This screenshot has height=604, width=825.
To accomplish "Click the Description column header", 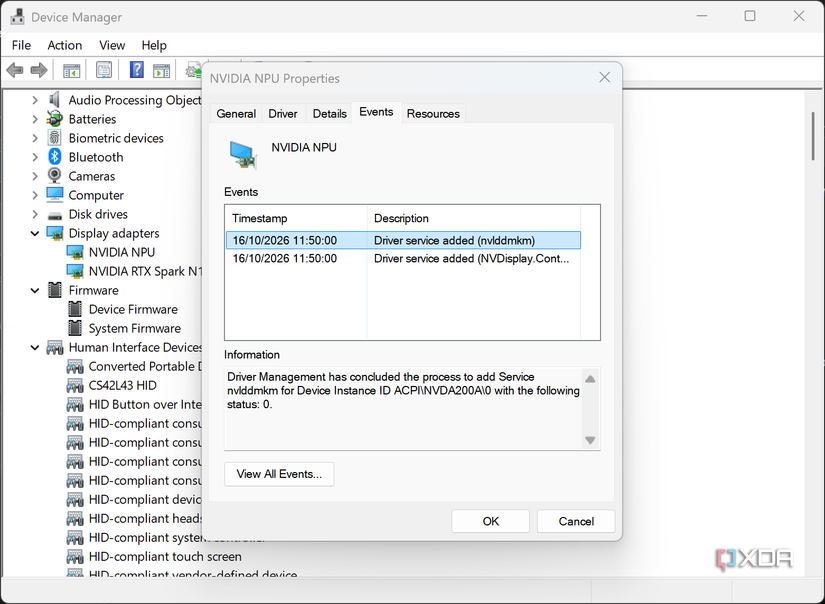I will [x=474, y=218].
